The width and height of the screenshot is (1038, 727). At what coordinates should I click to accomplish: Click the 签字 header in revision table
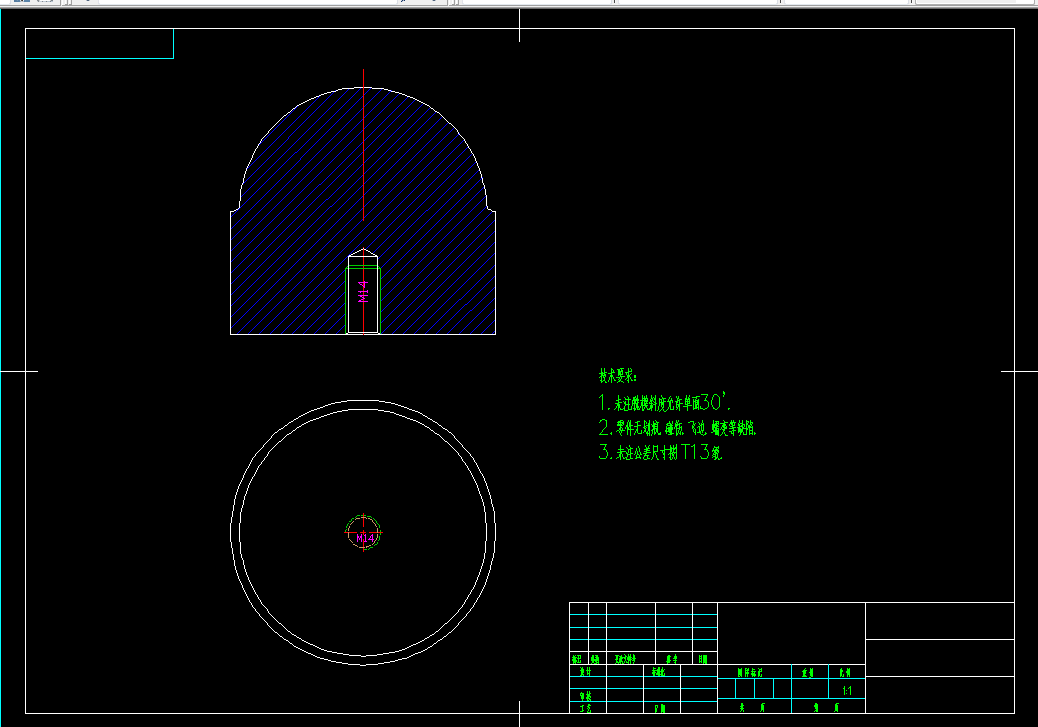pos(672,659)
